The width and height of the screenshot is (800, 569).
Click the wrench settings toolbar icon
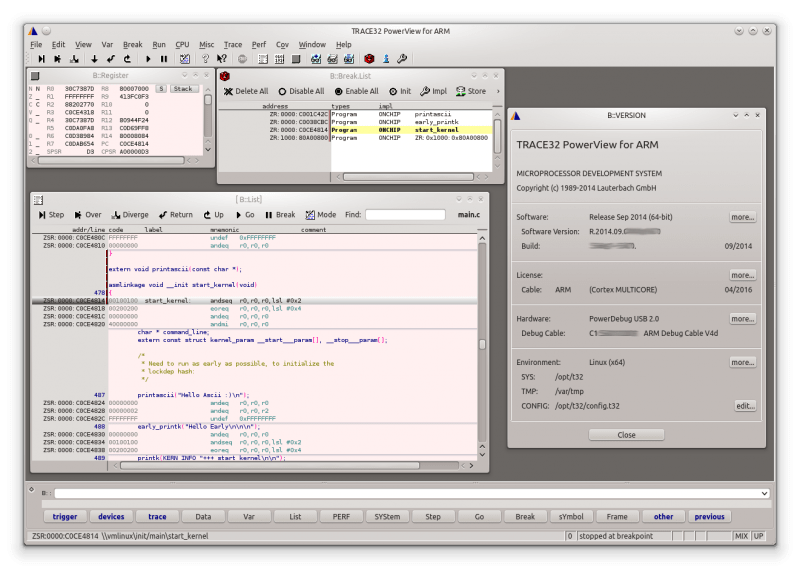coord(402,59)
